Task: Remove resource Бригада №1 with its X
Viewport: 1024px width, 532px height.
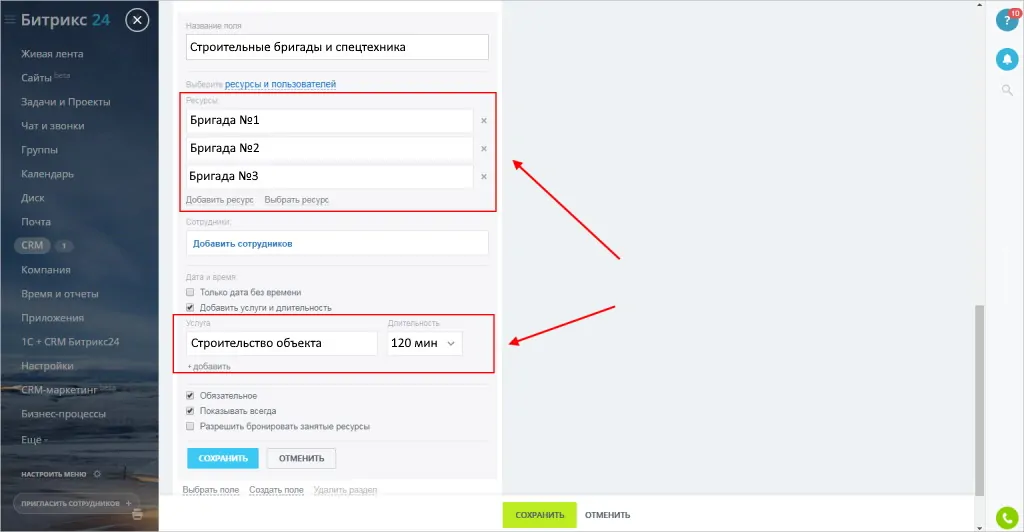Action: coord(484,121)
